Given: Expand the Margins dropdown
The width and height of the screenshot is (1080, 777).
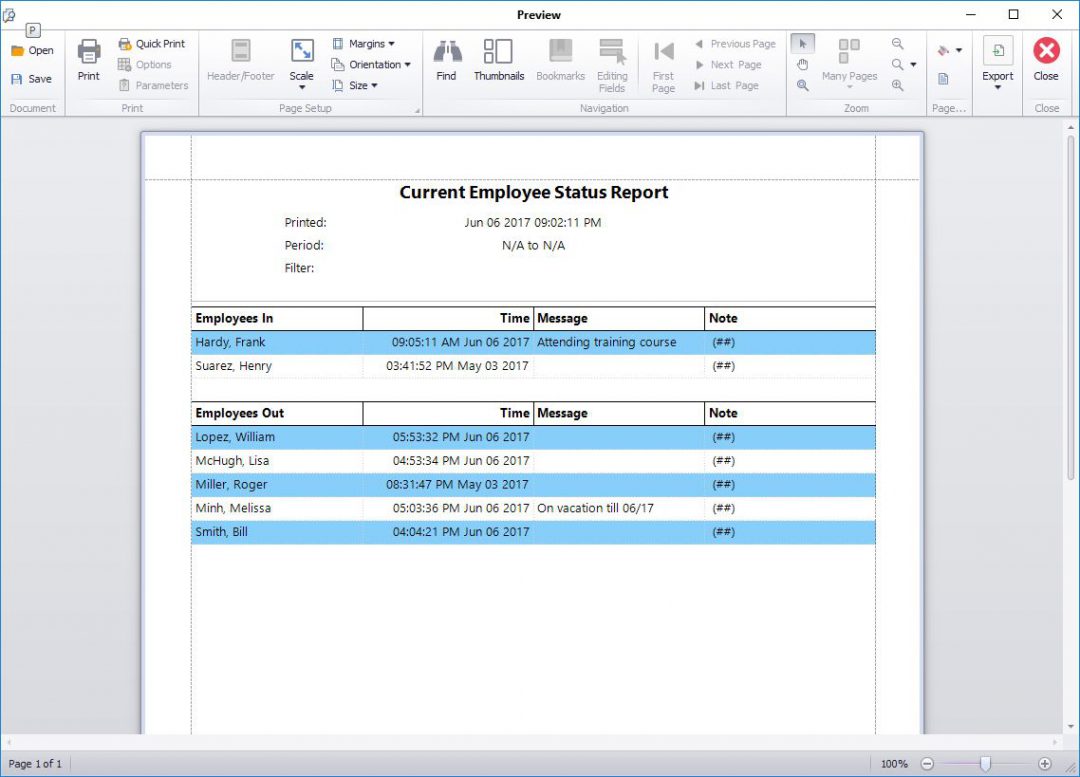Looking at the screenshot, I should [x=368, y=43].
